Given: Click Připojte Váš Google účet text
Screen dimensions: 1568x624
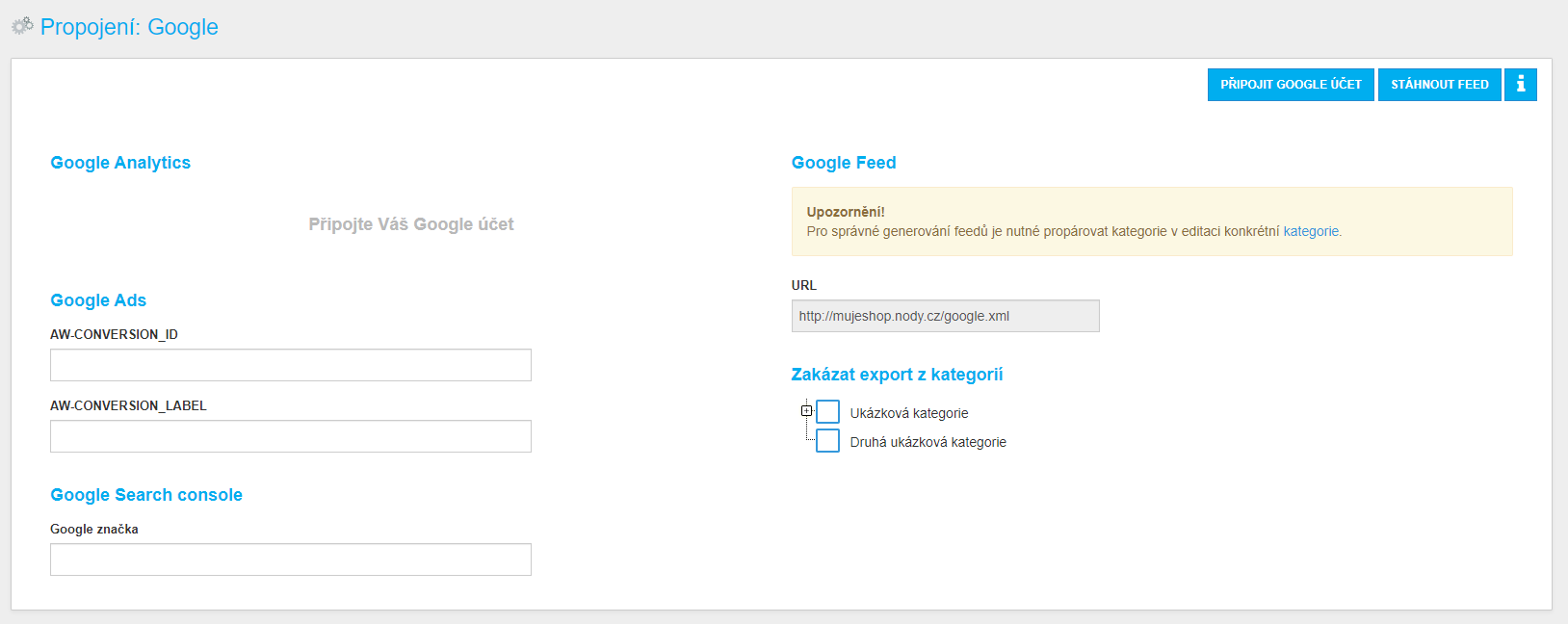Looking at the screenshot, I should pos(411,224).
